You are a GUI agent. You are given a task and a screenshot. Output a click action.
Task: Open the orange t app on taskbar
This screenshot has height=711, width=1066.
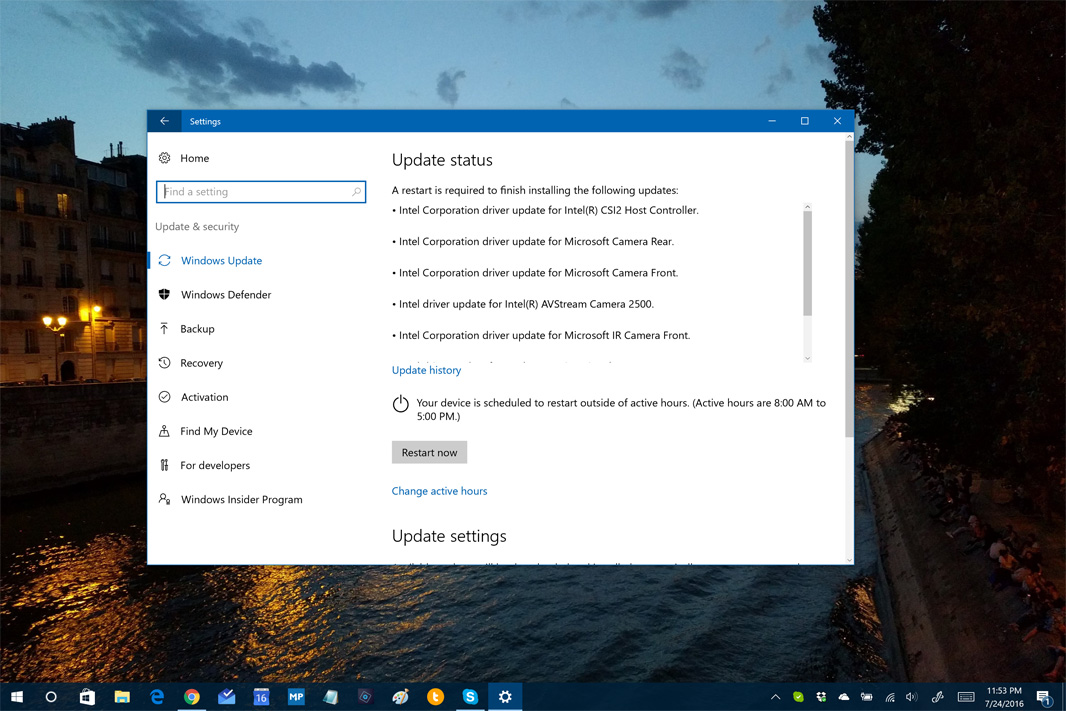pos(435,697)
